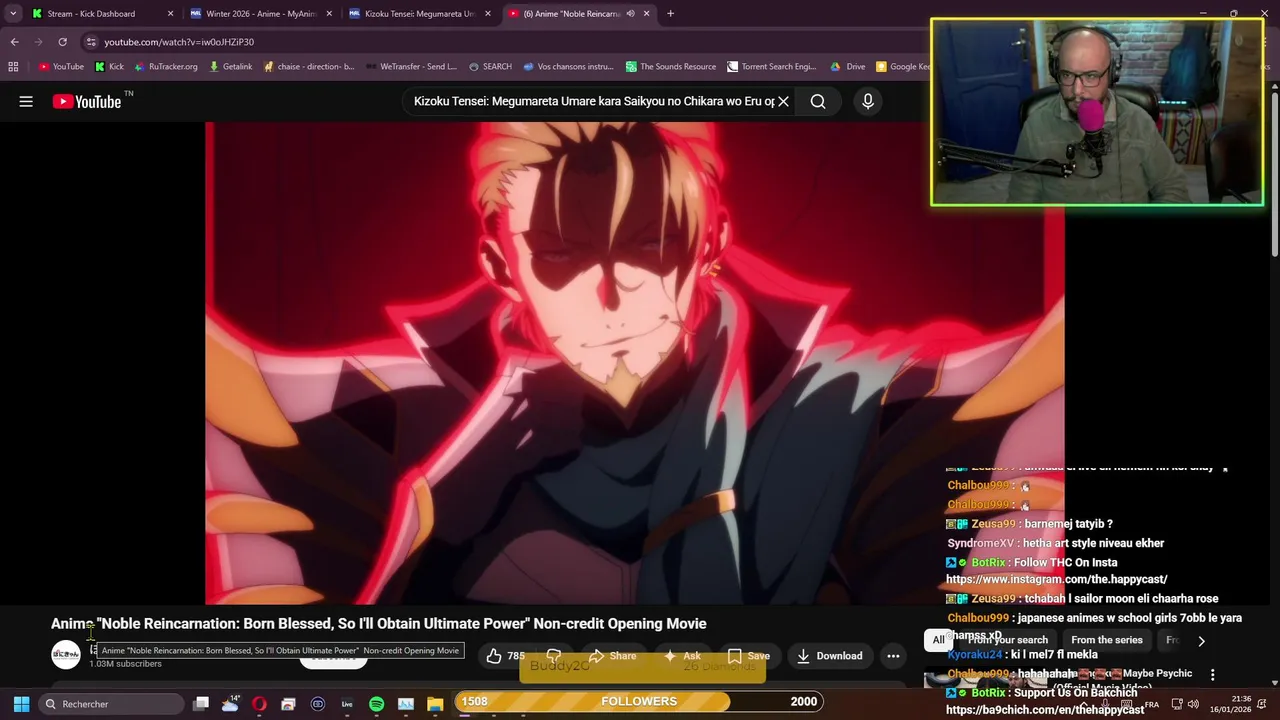Launch Opera from the taskbar
1280x720 pixels.
coord(259,704)
